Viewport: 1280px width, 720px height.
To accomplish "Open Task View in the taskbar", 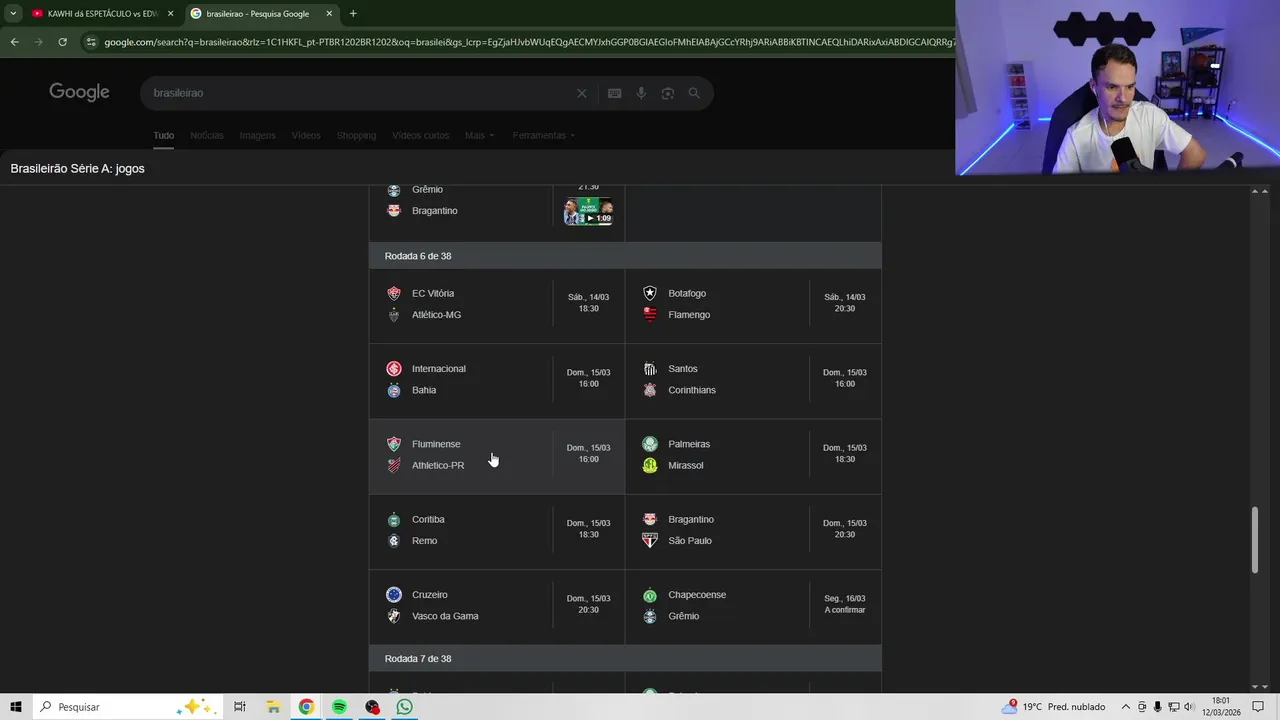I will point(240,707).
